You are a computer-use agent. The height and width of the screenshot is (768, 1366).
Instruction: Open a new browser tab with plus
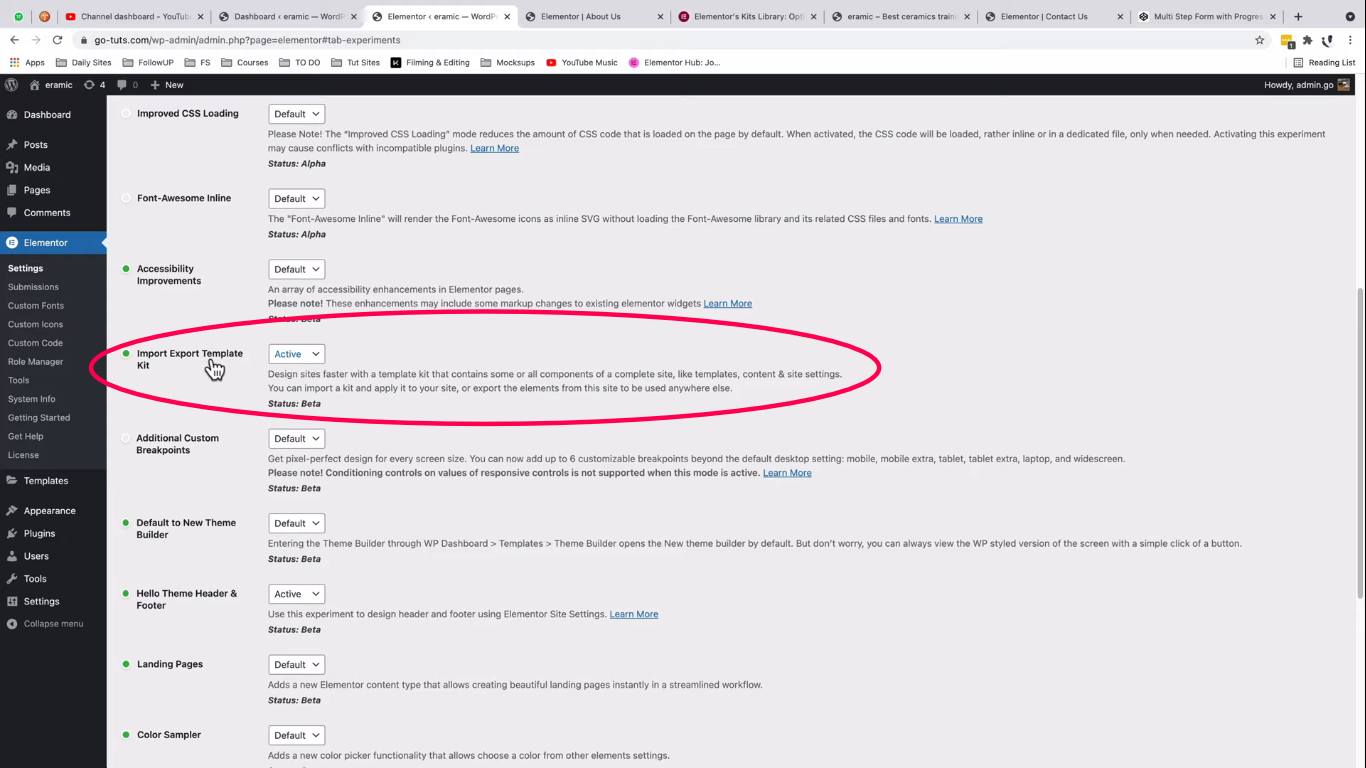click(1298, 16)
